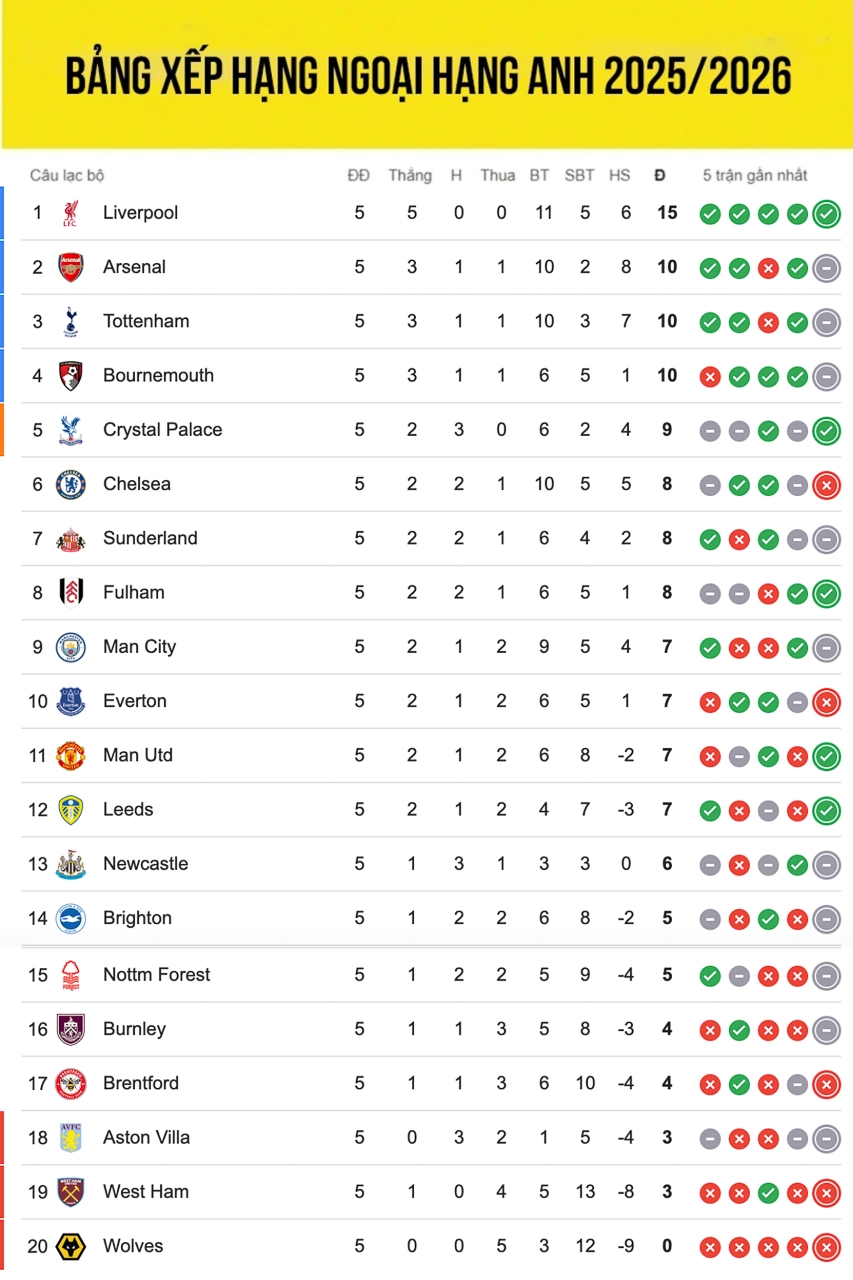Click the 'Câu lạc bộ' column header
Screen dimensions: 853x1280
click(x=67, y=176)
